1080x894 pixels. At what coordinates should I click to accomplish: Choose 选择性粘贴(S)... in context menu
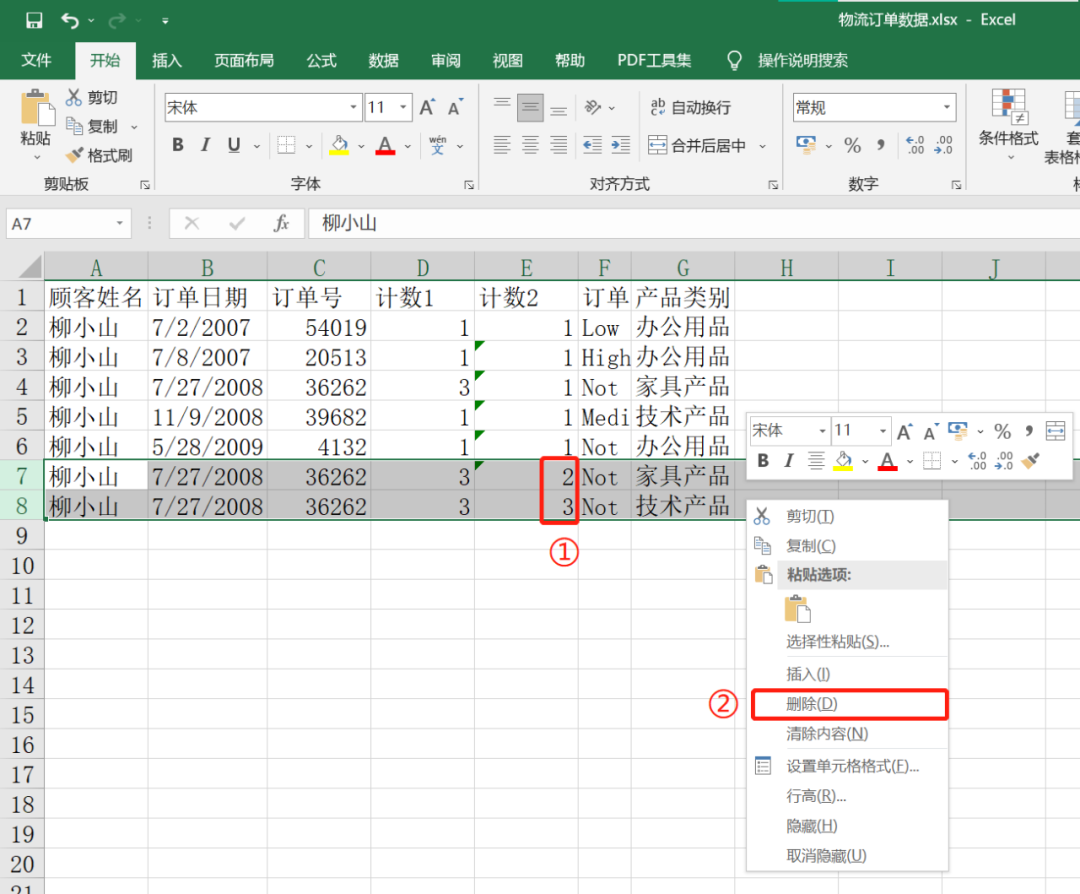pos(847,642)
